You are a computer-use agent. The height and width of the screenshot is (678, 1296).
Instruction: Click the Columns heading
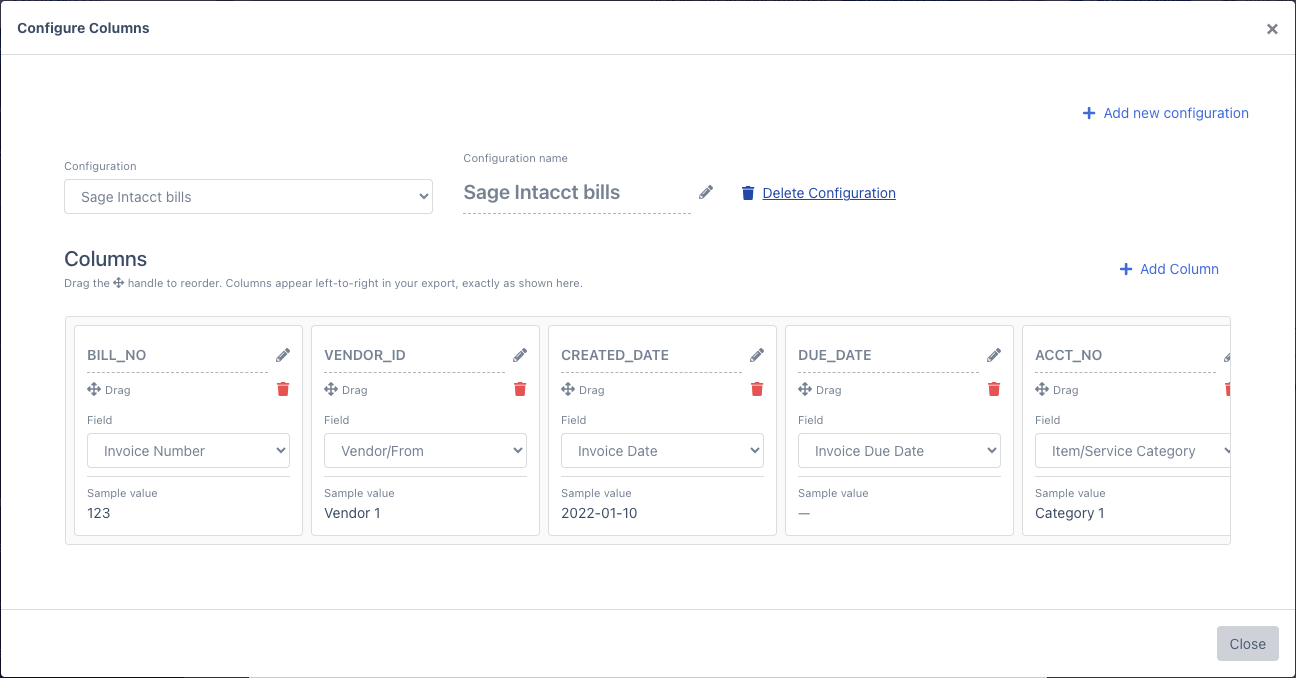106,259
